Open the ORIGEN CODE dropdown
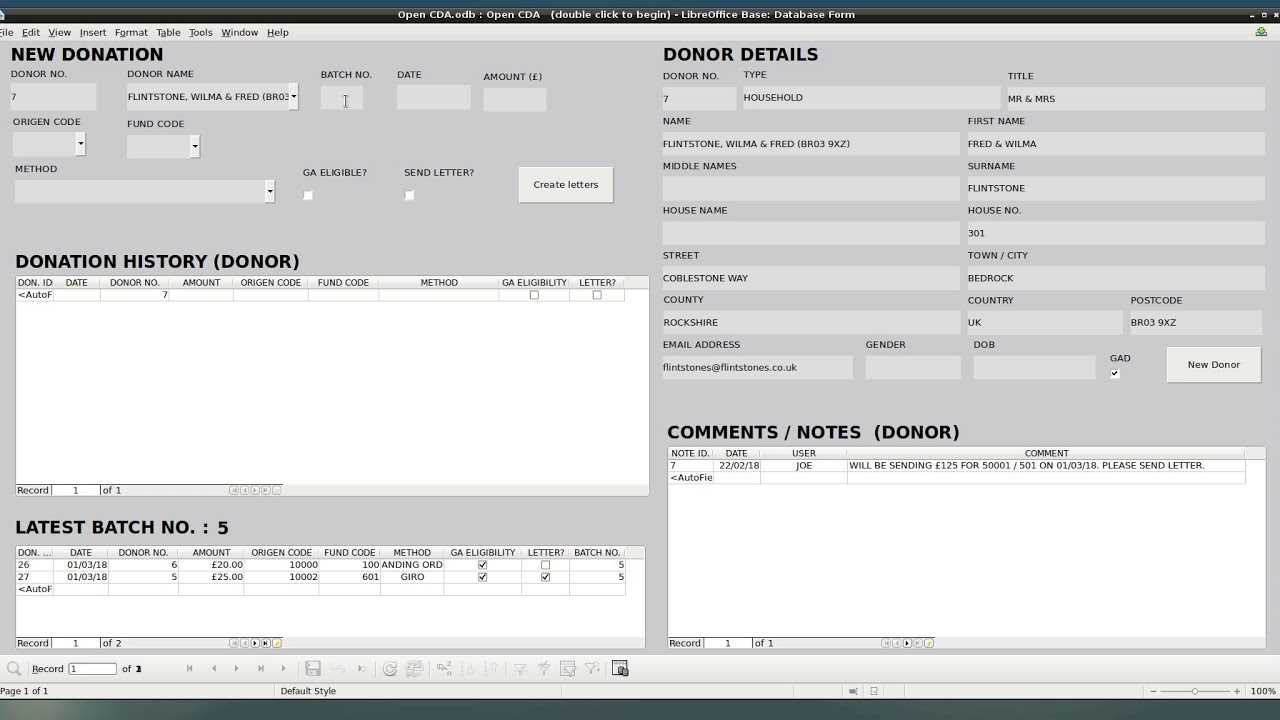 pyautogui.click(x=80, y=145)
